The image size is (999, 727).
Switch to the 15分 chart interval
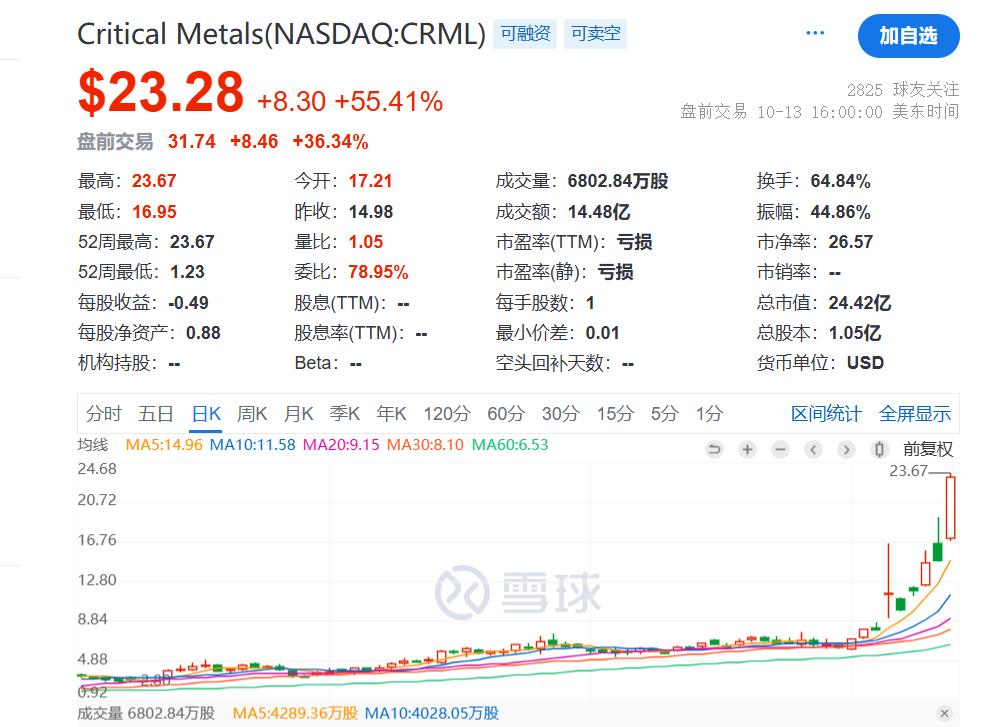615,414
